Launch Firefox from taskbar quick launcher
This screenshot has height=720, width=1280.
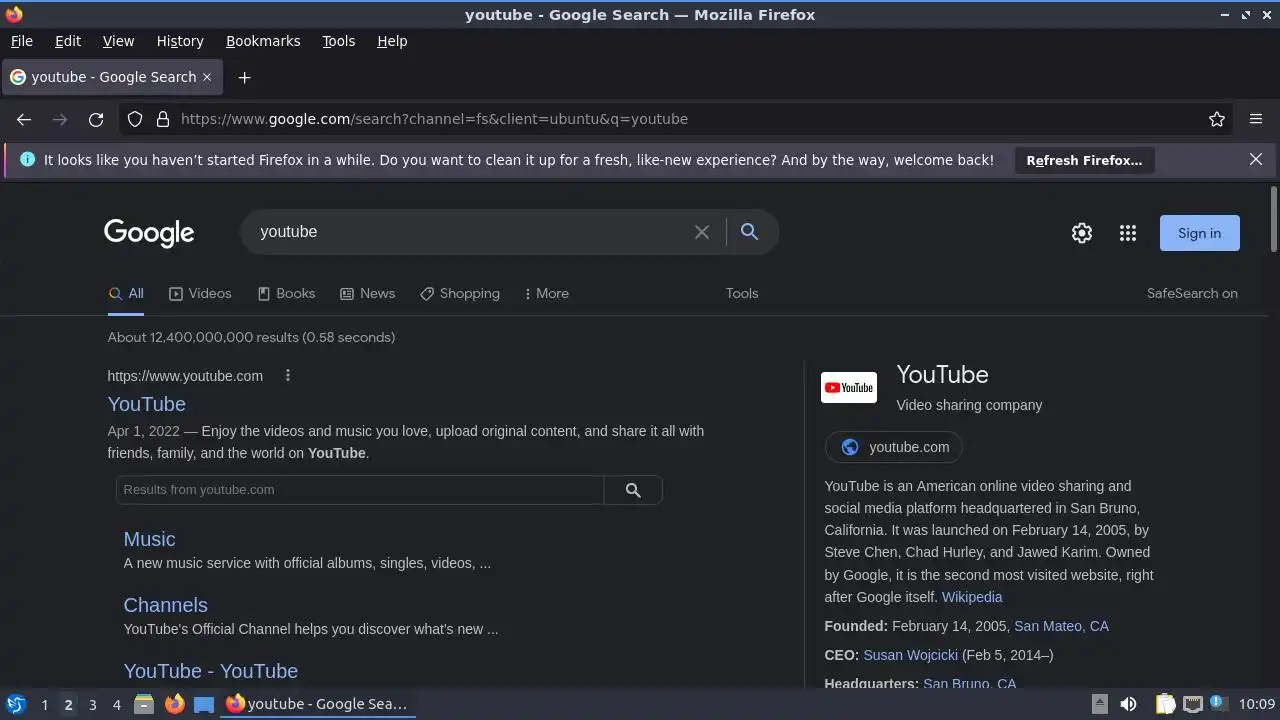tap(174, 704)
